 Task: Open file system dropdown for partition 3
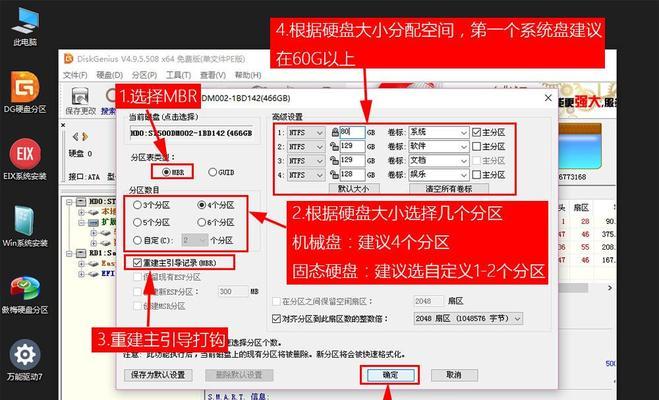(x=306, y=161)
